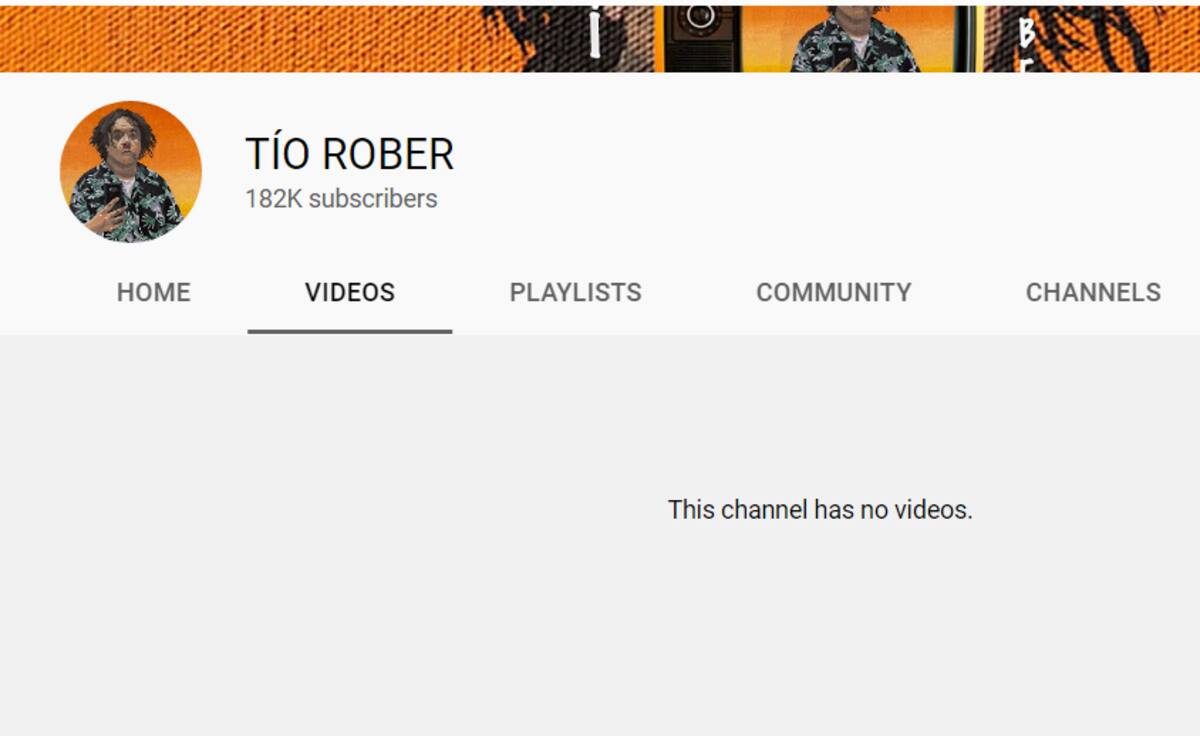Click the orange textured banner area at left
The height and width of the screenshot is (736, 1200).
pos(240,38)
